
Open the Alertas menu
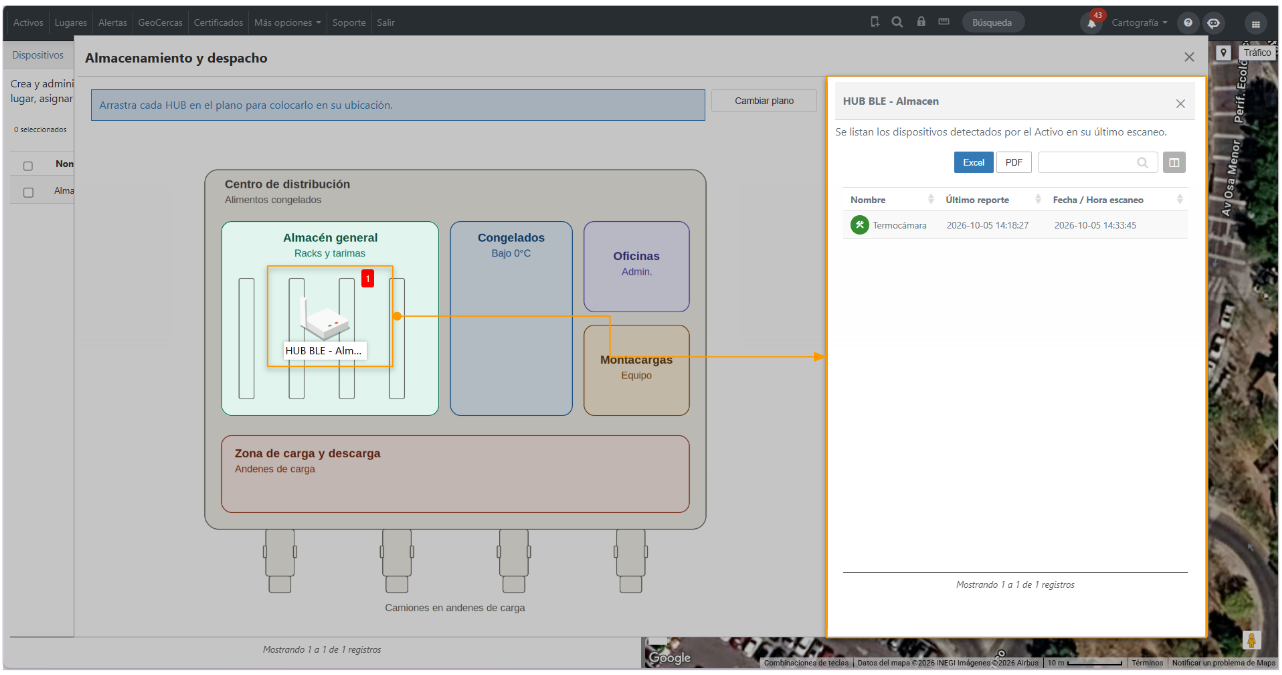tap(112, 22)
